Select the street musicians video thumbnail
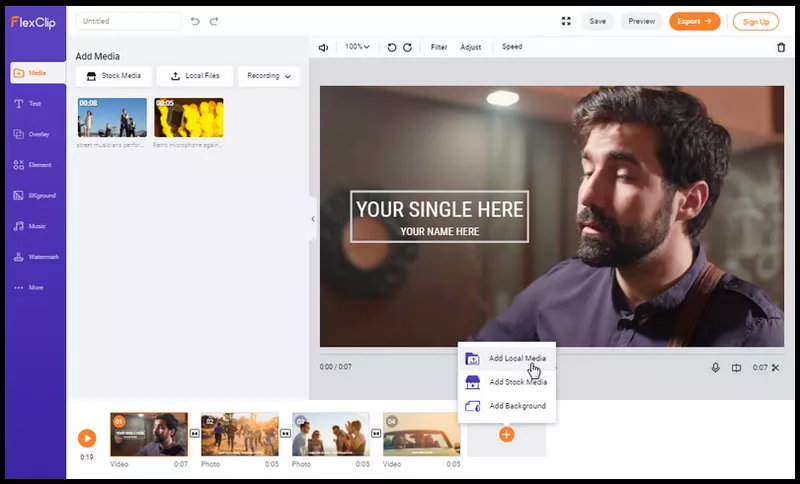Image resolution: width=800 pixels, height=484 pixels. tap(112, 117)
